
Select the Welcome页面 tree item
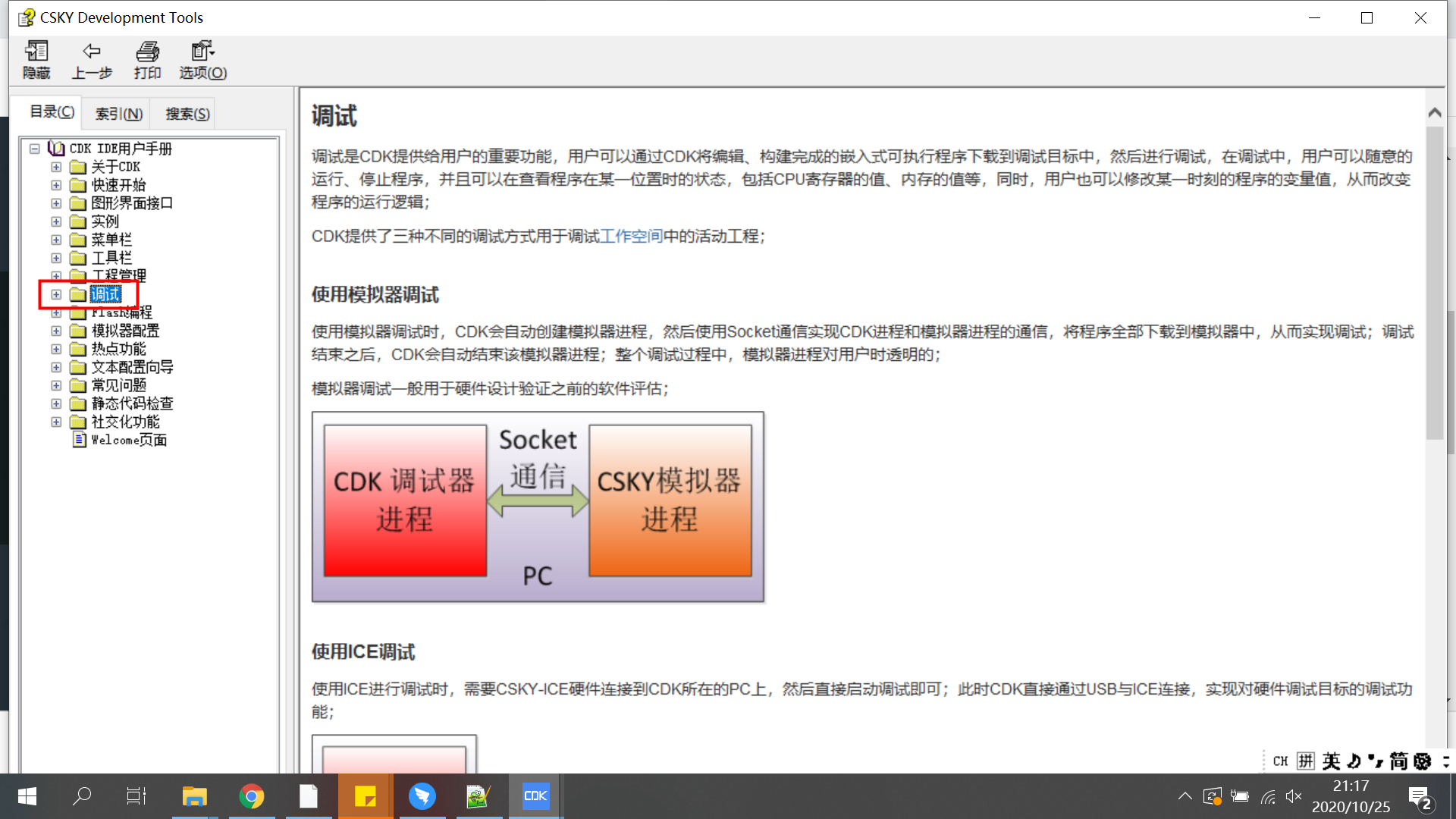coord(129,440)
